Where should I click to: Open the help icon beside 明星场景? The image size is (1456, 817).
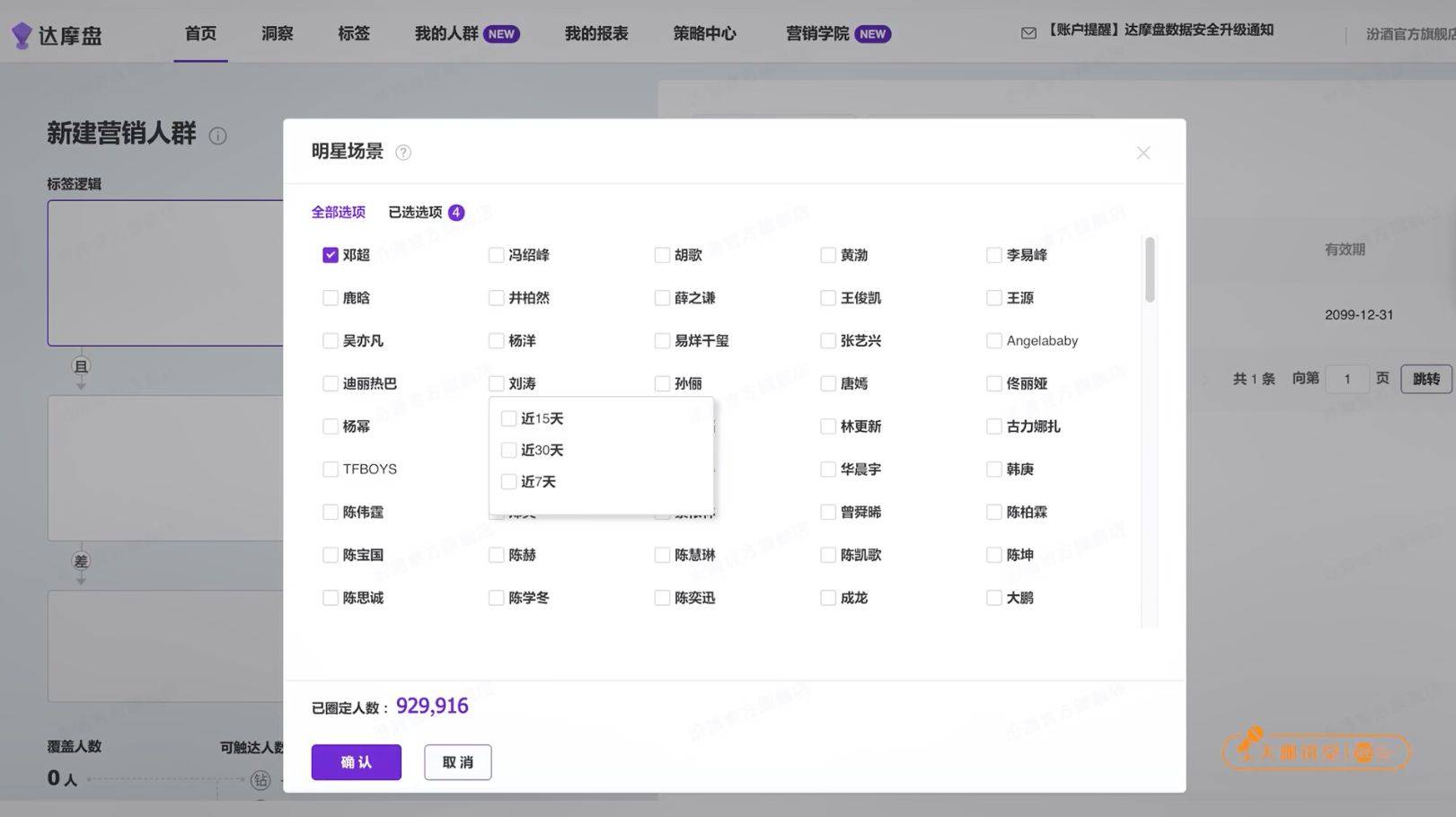point(403,153)
